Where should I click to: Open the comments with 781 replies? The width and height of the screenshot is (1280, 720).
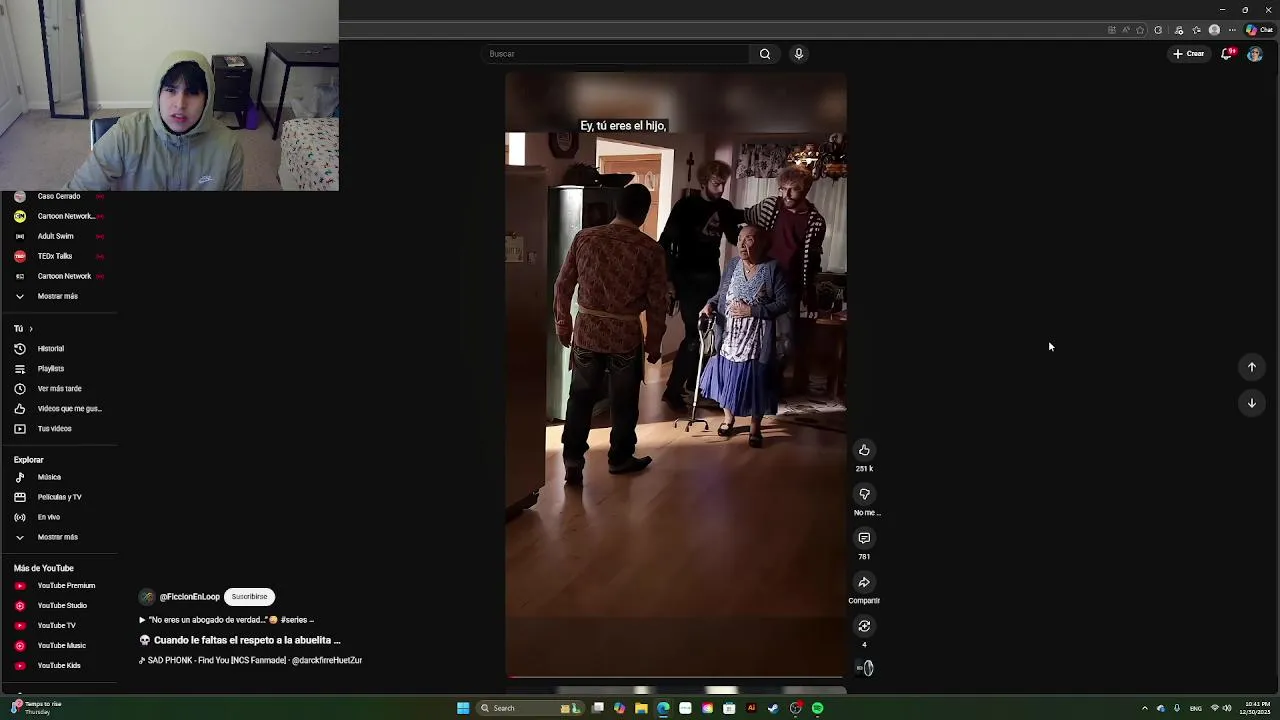[864, 538]
